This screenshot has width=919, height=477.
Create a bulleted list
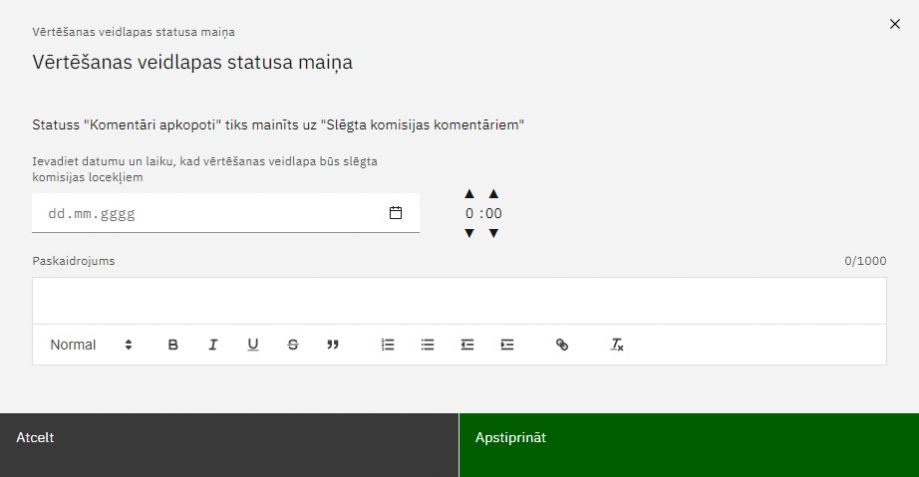click(x=428, y=345)
